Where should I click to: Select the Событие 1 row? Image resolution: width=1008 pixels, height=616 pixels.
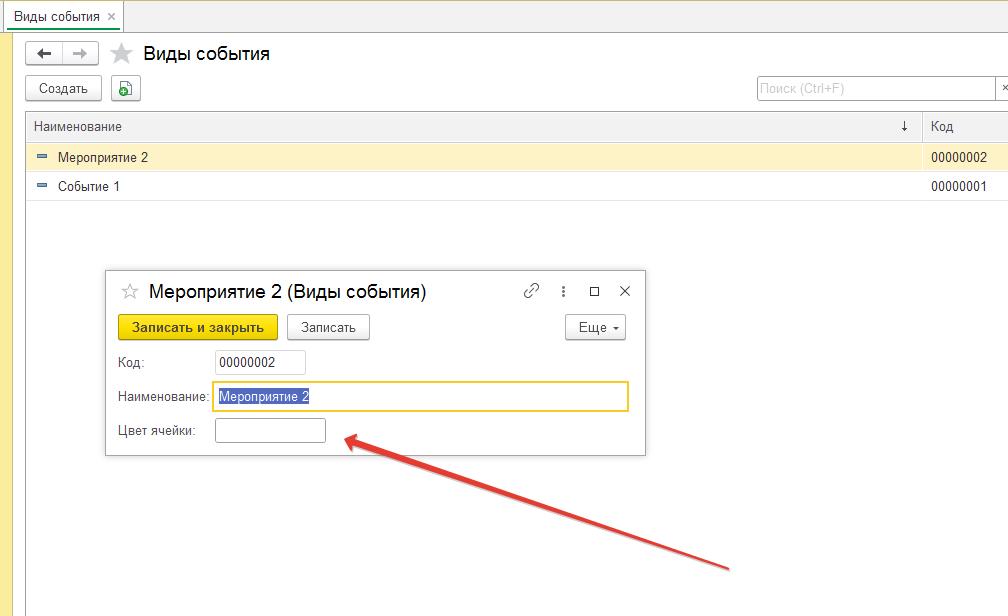click(x=89, y=187)
